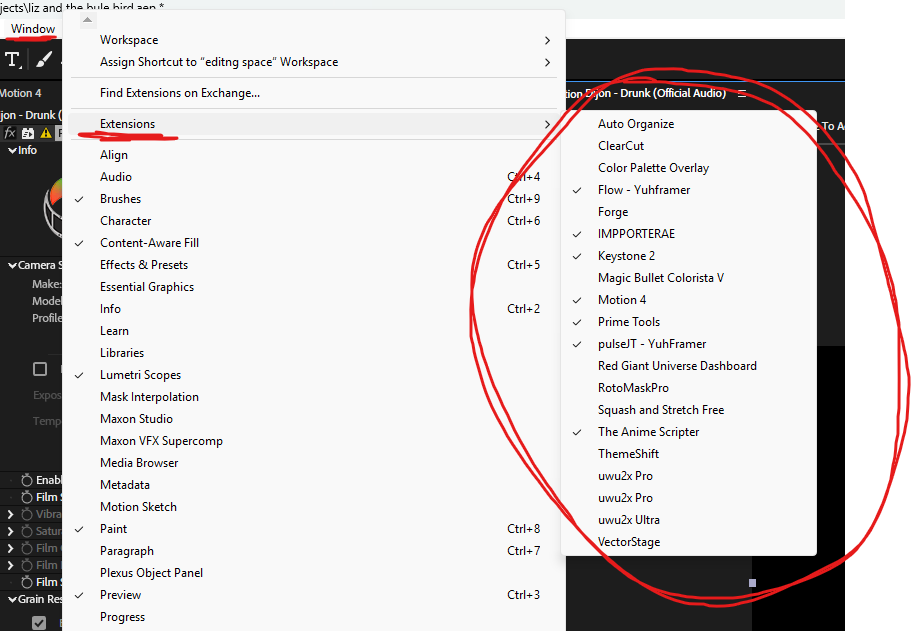Open RotoMaskPro extension
This screenshot has height=631, width=911.
[x=688, y=388]
